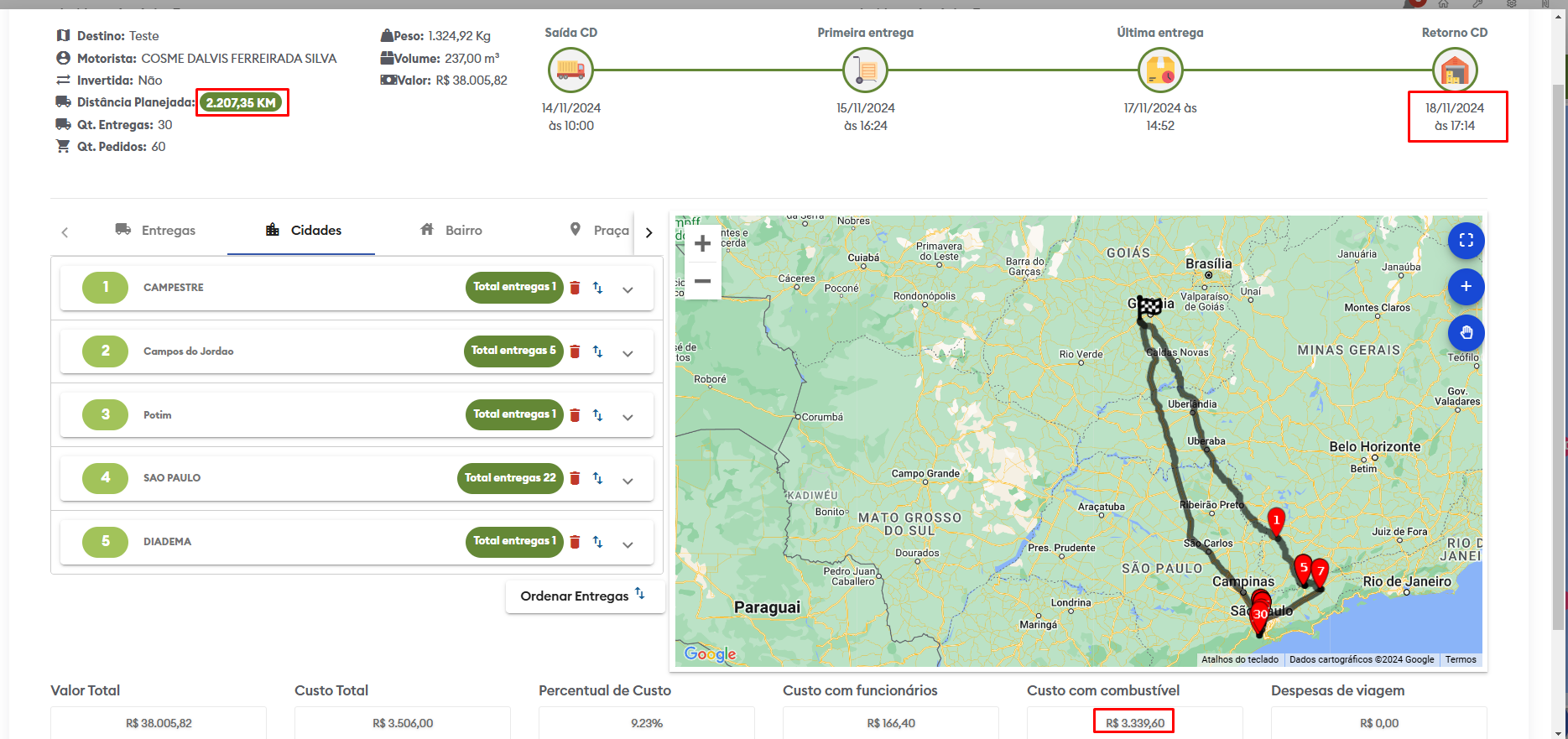Viewport: 1568px width, 739px height.
Task: Expand the Campos do Jordao row
Action: pyautogui.click(x=628, y=353)
